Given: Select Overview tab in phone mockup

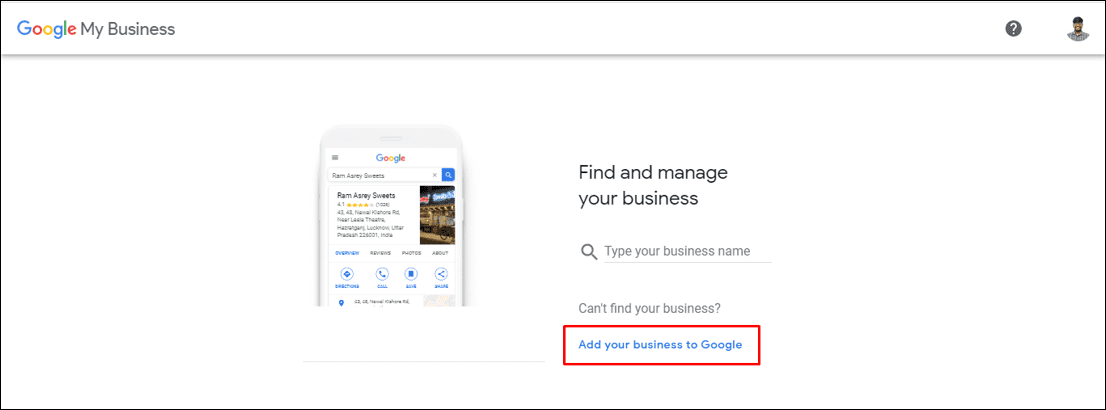Looking at the screenshot, I should pyautogui.click(x=347, y=253).
